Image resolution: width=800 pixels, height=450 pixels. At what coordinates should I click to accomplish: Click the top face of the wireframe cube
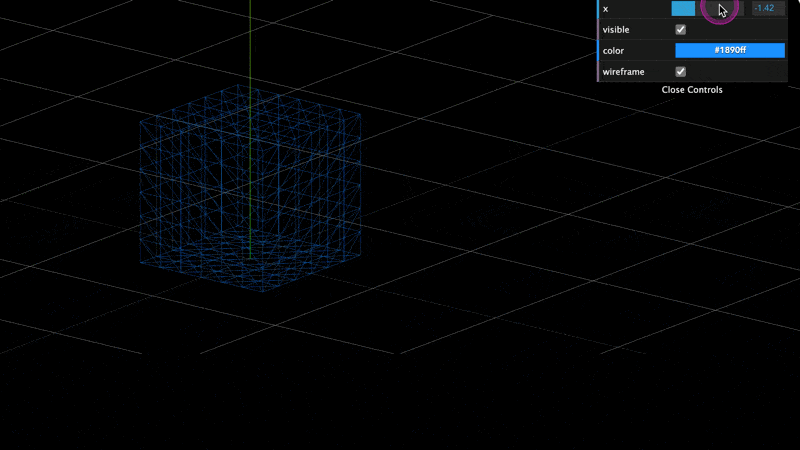pos(250,108)
